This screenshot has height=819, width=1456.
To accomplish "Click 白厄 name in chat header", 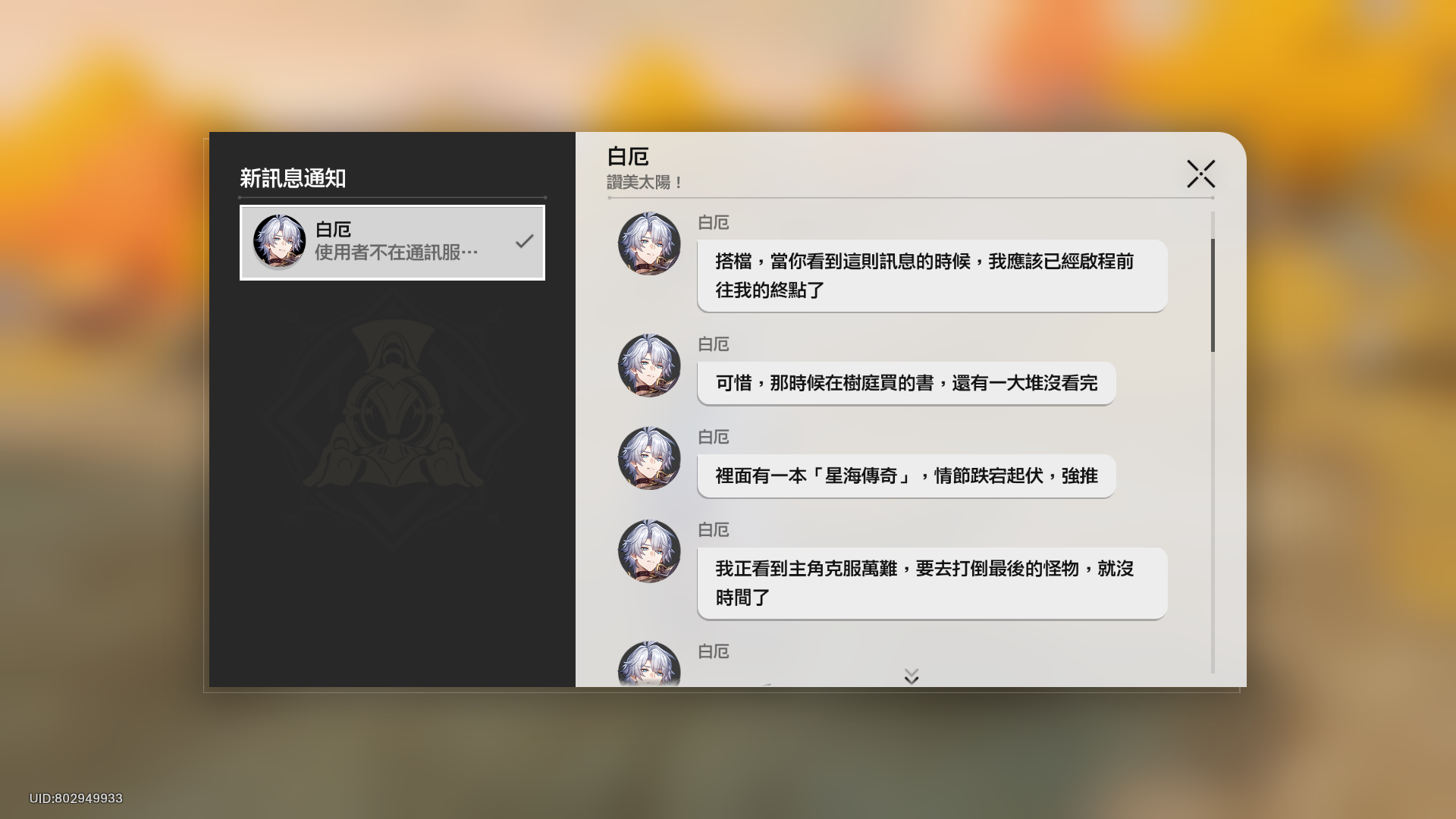I will (628, 156).
